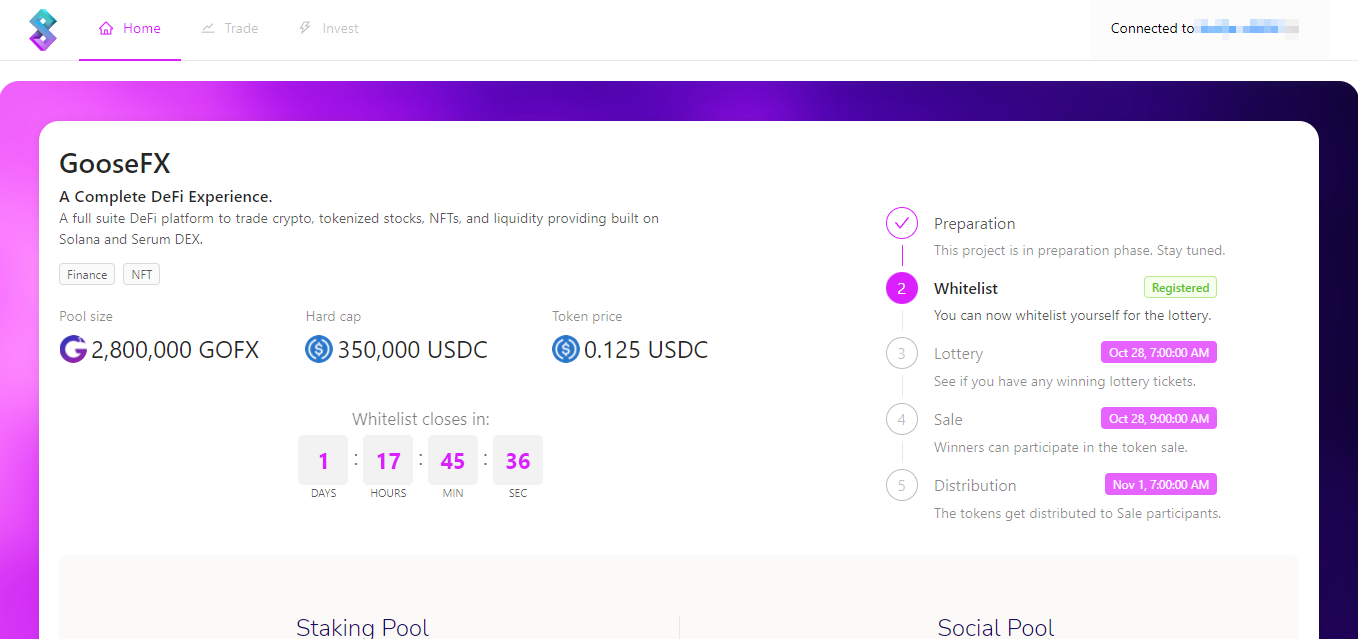Click the '350,000 USDC' hard cap value

[413, 350]
